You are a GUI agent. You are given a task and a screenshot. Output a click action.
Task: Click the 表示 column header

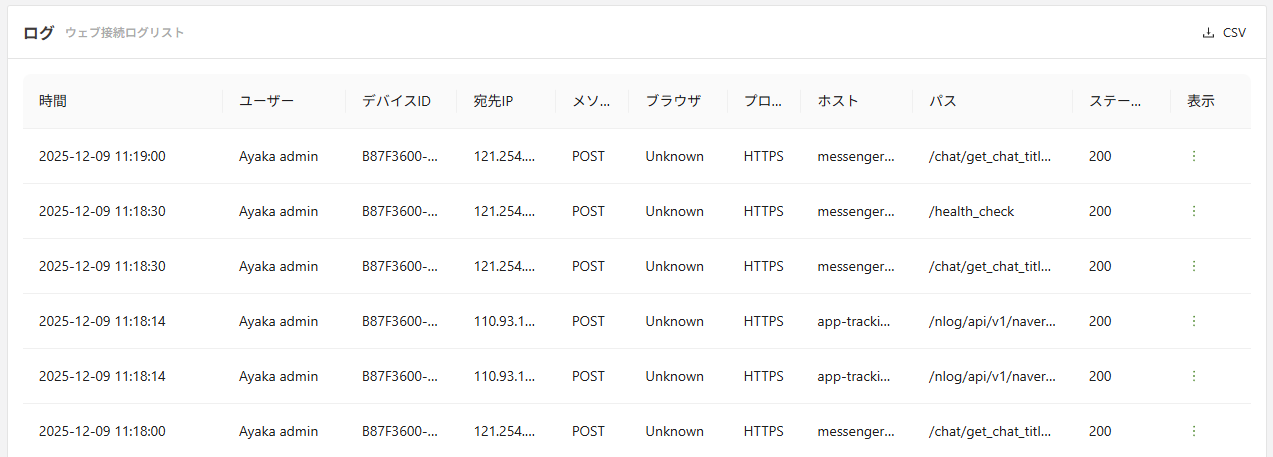1201,101
